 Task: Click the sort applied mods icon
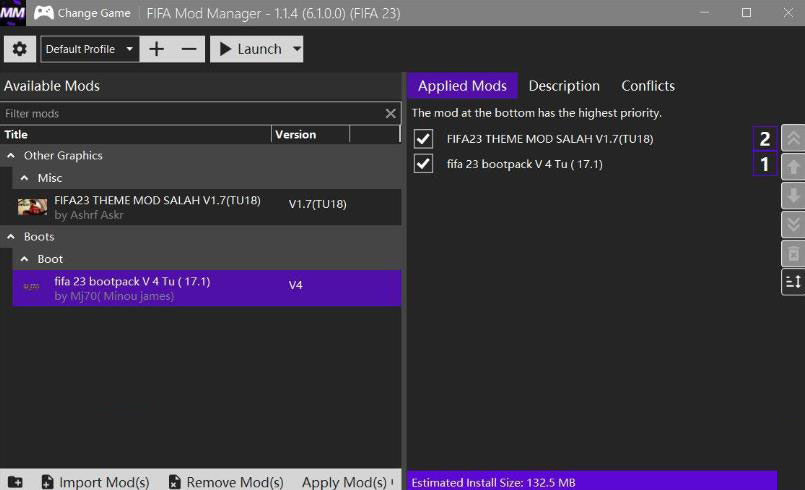pos(793,282)
